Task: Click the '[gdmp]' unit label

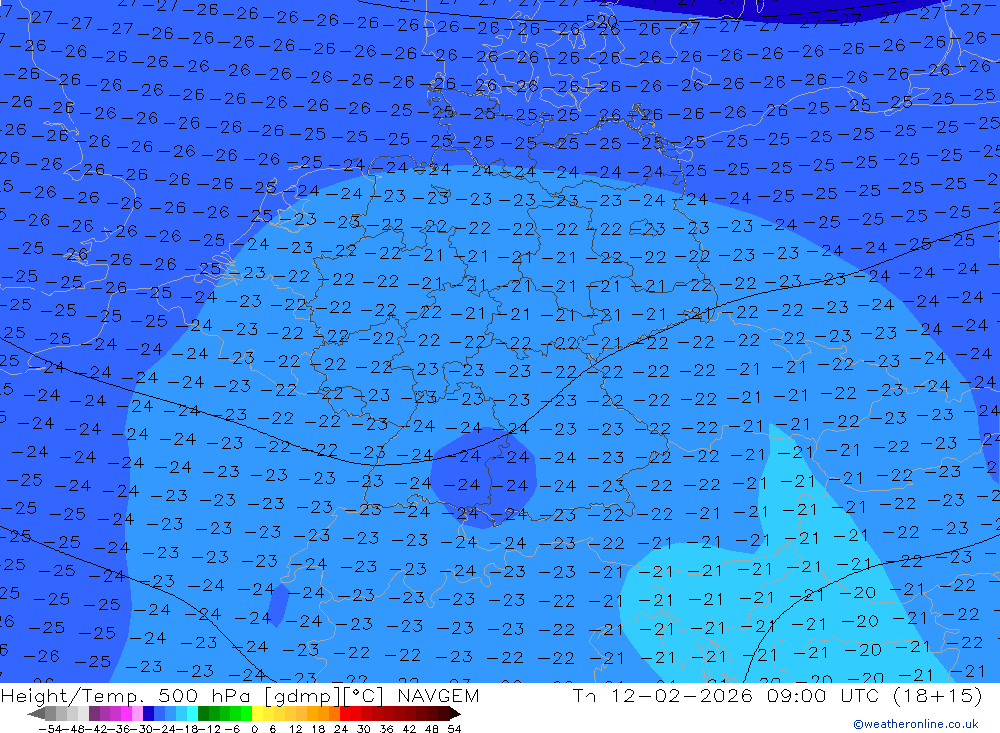Action: [302, 696]
